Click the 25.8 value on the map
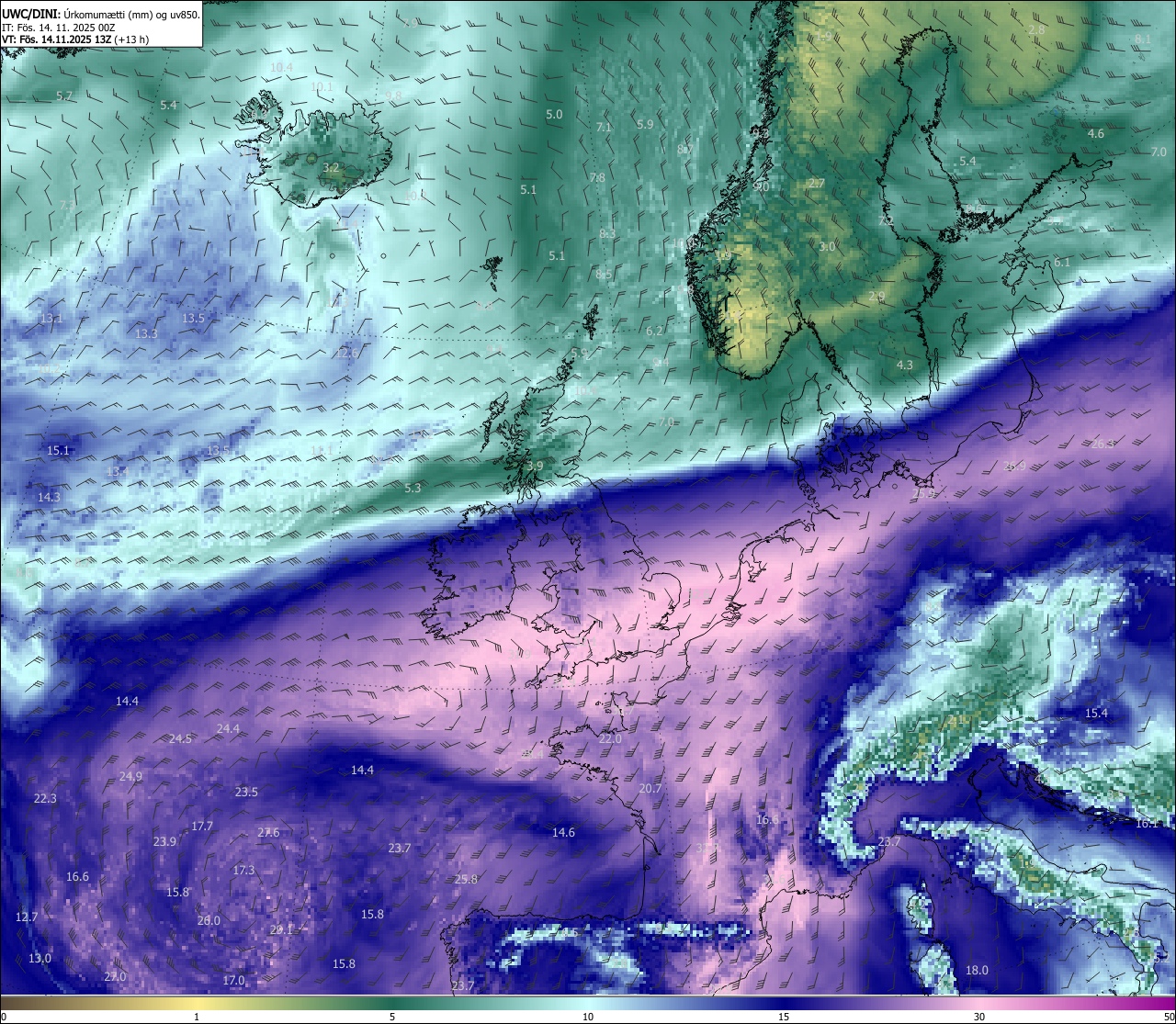Screen dimensions: 1176x1024 click(466, 880)
